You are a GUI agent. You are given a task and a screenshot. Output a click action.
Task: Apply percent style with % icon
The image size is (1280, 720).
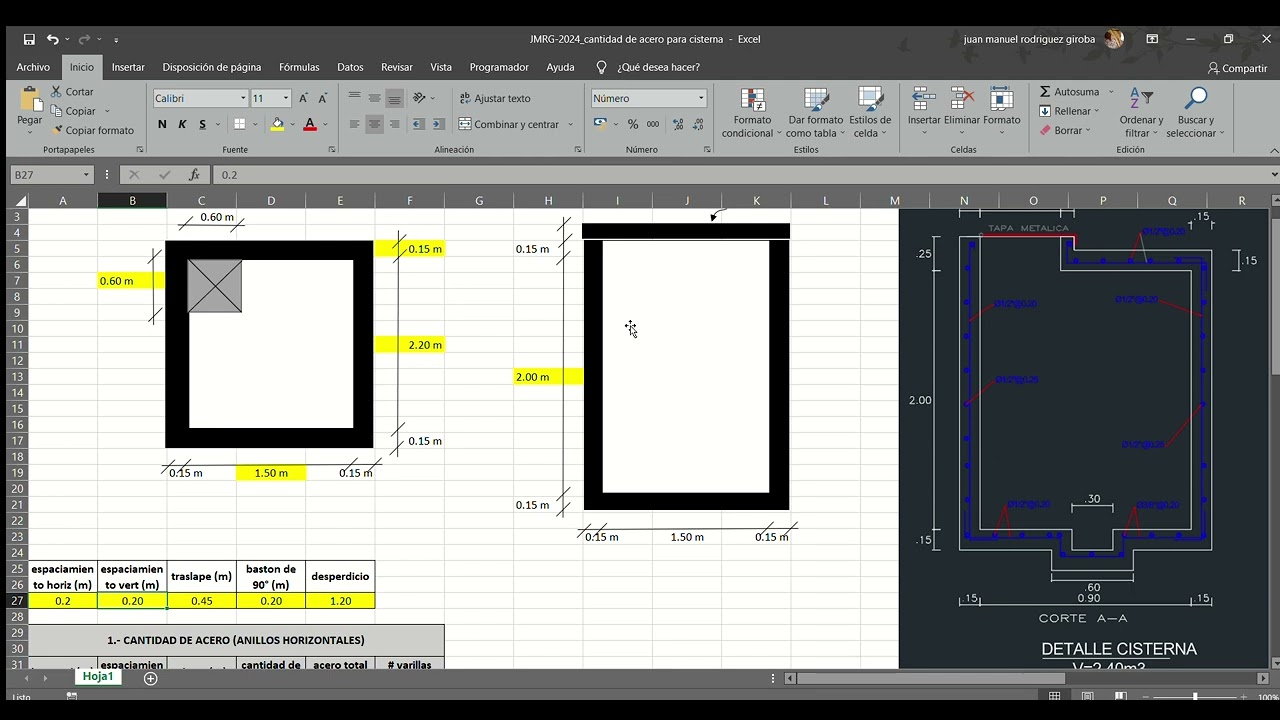[x=632, y=124]
